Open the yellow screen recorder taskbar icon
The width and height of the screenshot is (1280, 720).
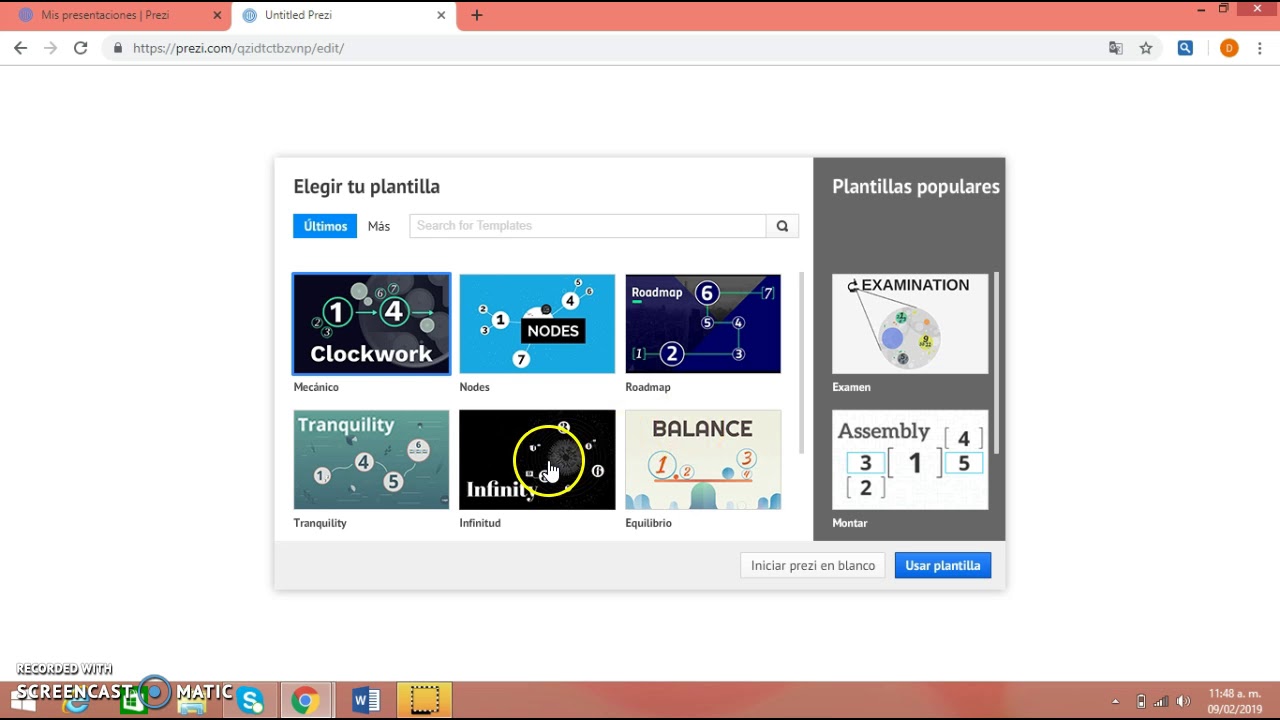[425, 701]
